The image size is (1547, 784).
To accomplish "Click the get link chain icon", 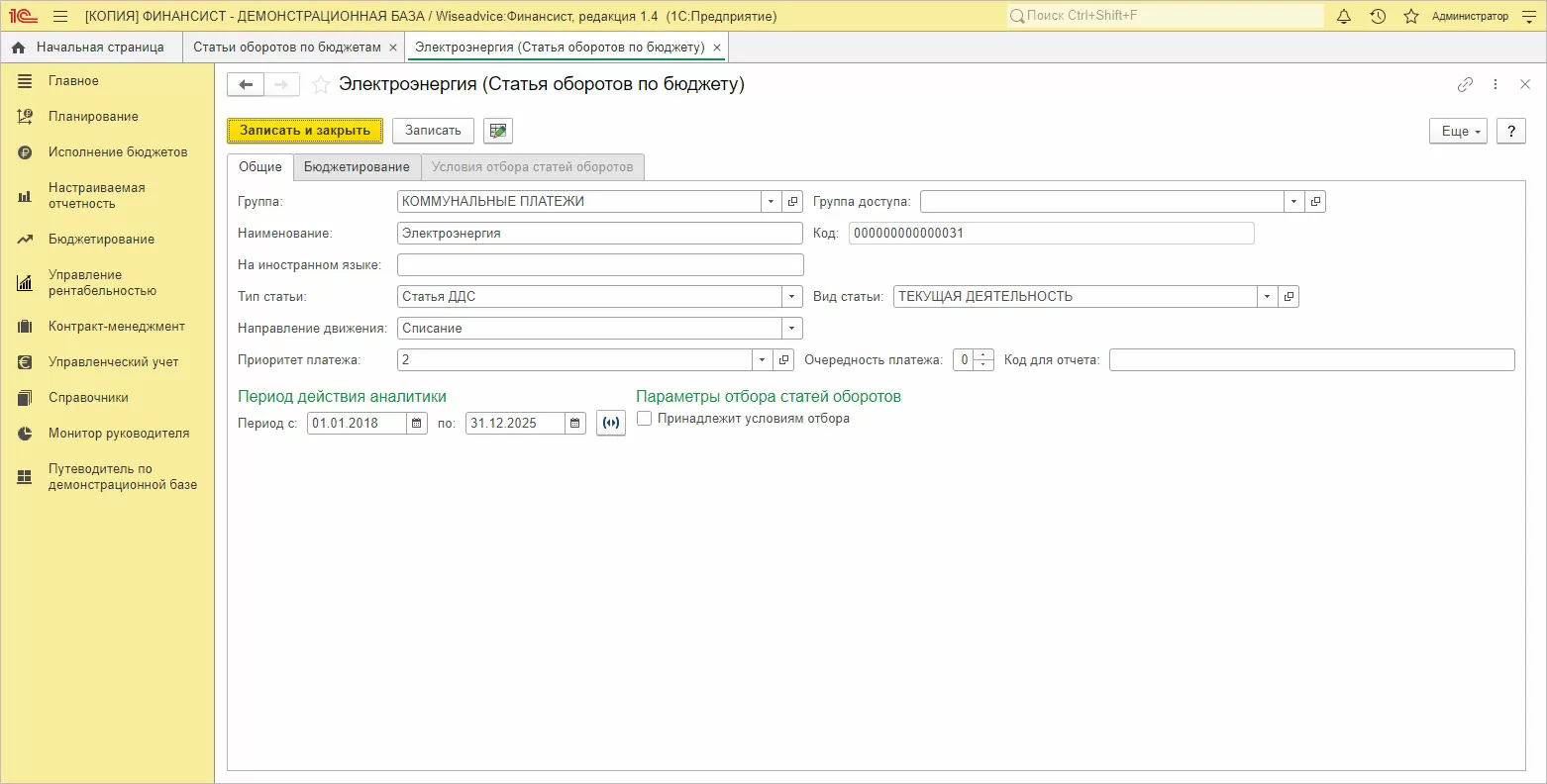I will (x=1465, y=85).
